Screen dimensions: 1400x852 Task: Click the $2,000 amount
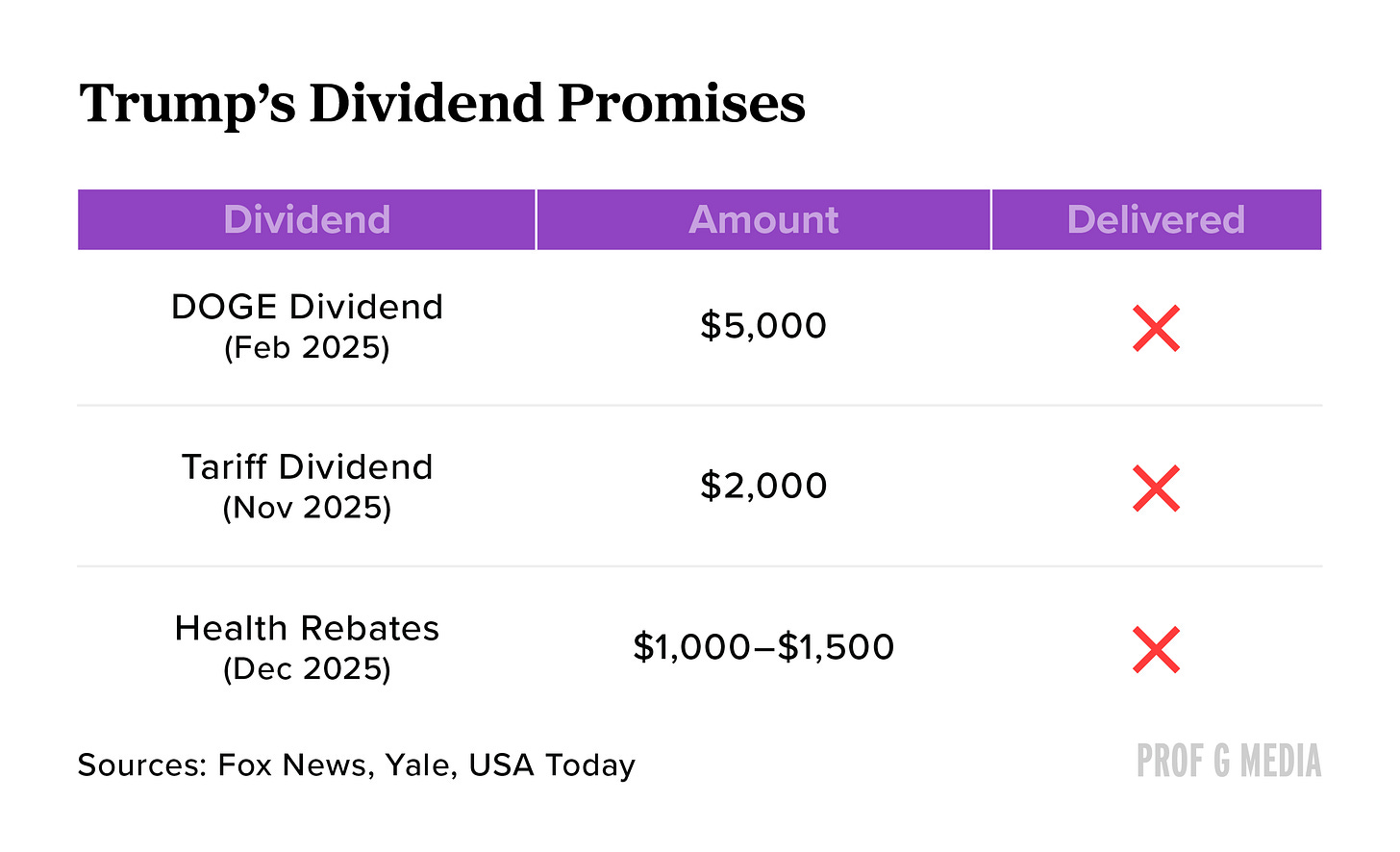(x=763, y=486)
